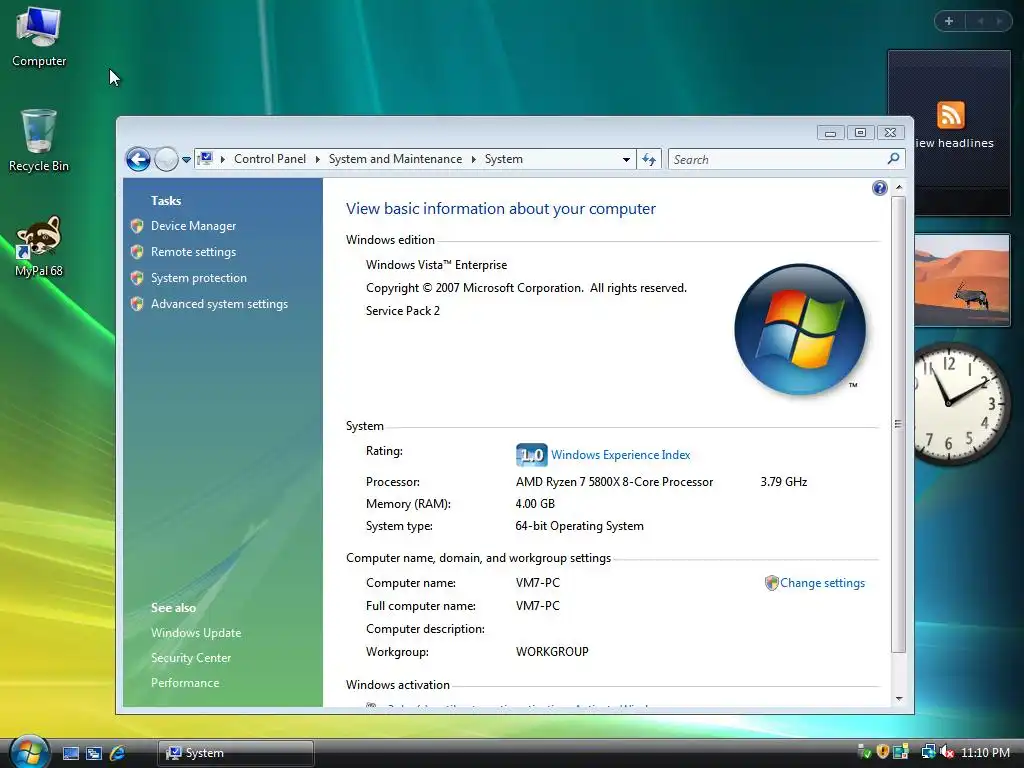1024x768 pixels.
Task: Open the recent pages dropdown arrow
Action: coord(186,159)
